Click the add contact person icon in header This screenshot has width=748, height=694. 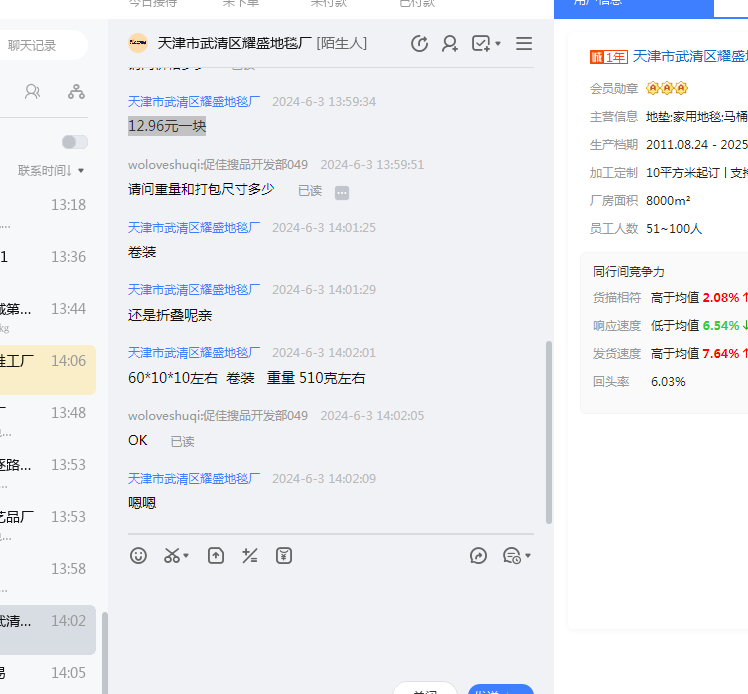tap(450, 43)
